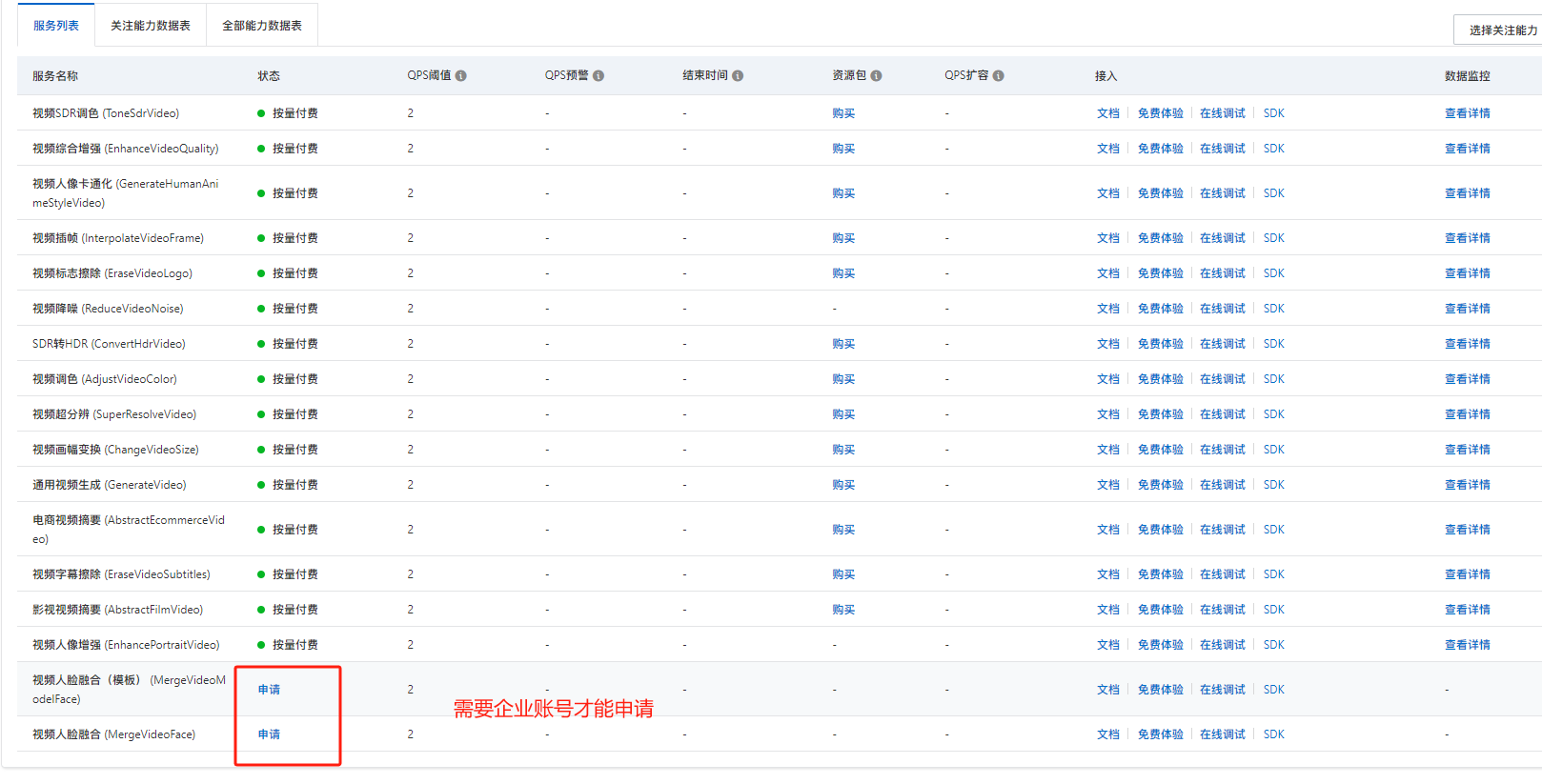
Task: View 查看详情 for GenerateVideo row
Action: pyautogui.click(x=1468, y=485)
